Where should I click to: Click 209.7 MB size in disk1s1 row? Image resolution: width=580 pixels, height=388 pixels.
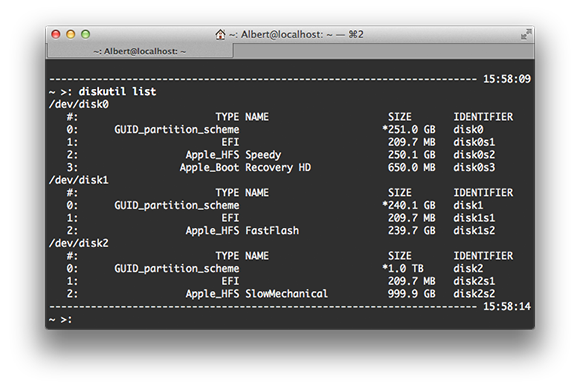412,218
